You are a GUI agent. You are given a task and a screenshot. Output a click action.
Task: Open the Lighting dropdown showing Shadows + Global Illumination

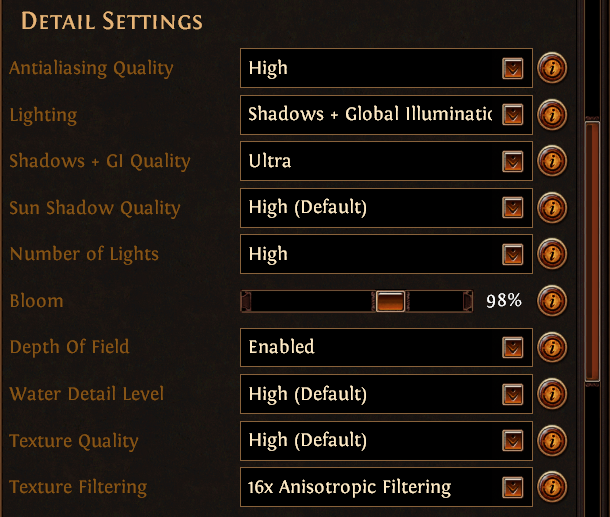click(x=386, y=115)
